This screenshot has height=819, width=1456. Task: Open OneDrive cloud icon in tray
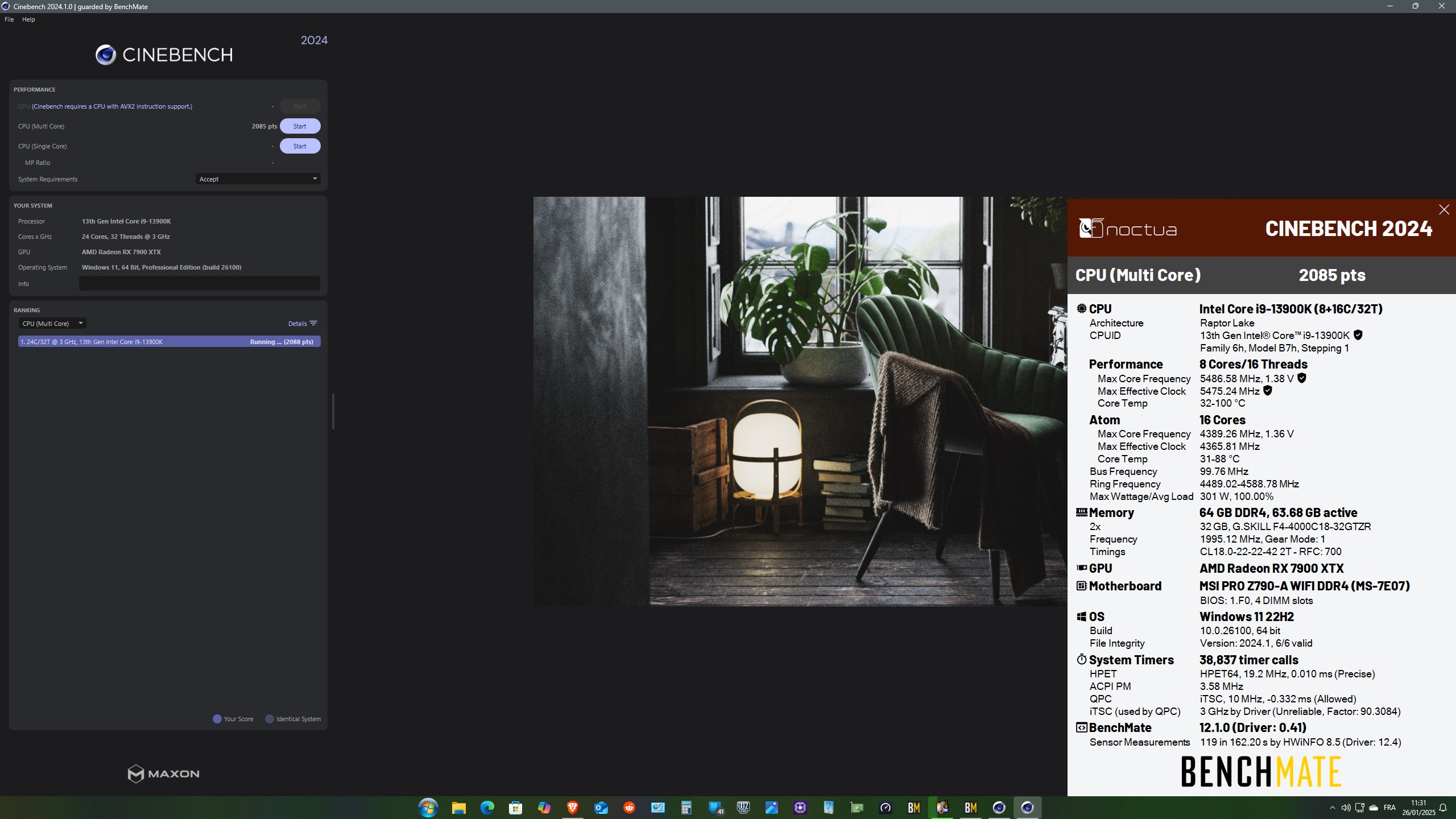(x=1374, y=808)
